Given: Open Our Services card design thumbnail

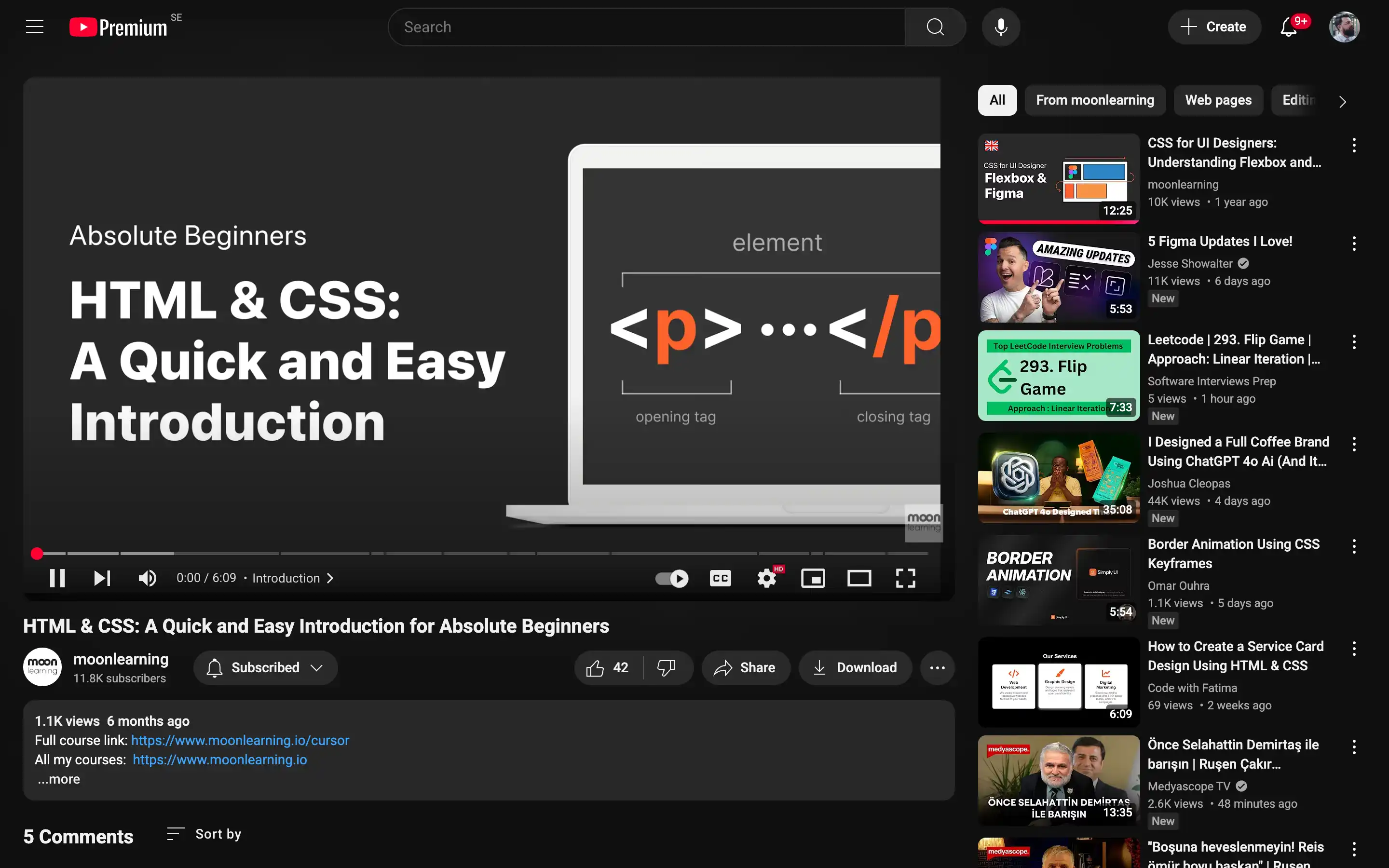Looking at the screenshot, I should coord(1059,682).
